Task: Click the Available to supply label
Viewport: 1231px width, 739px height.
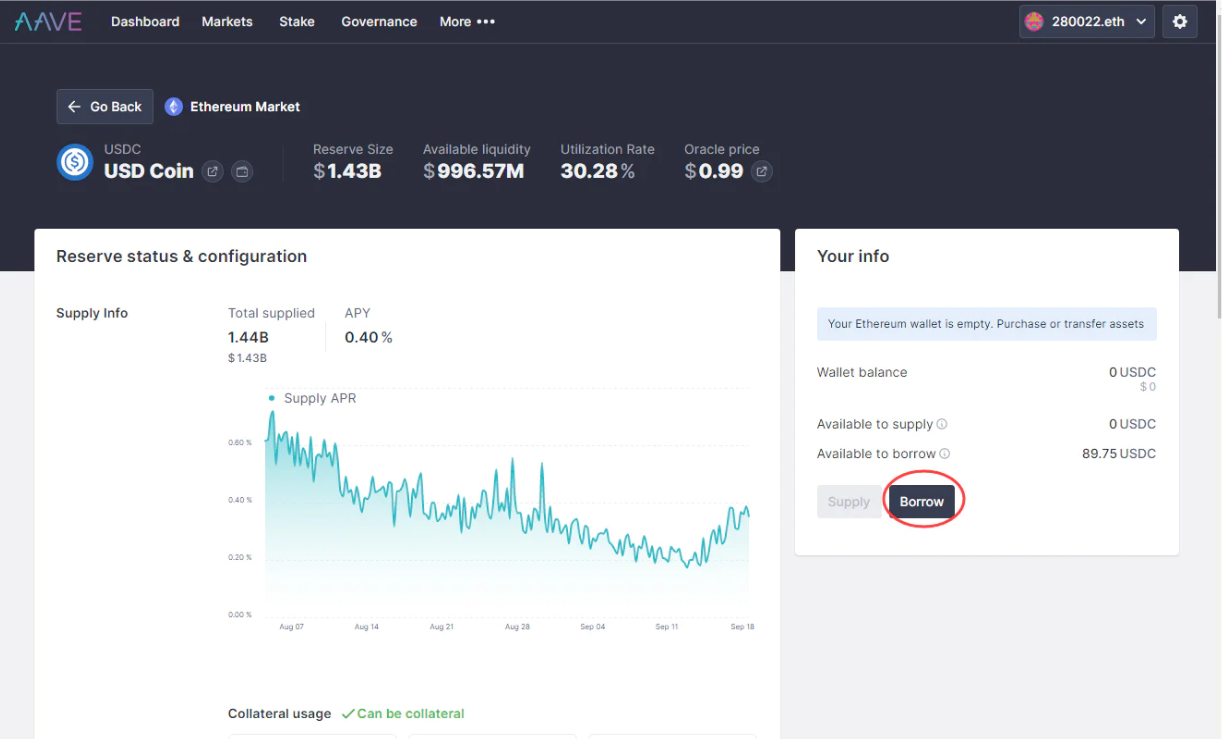Action: click(875, 424)
